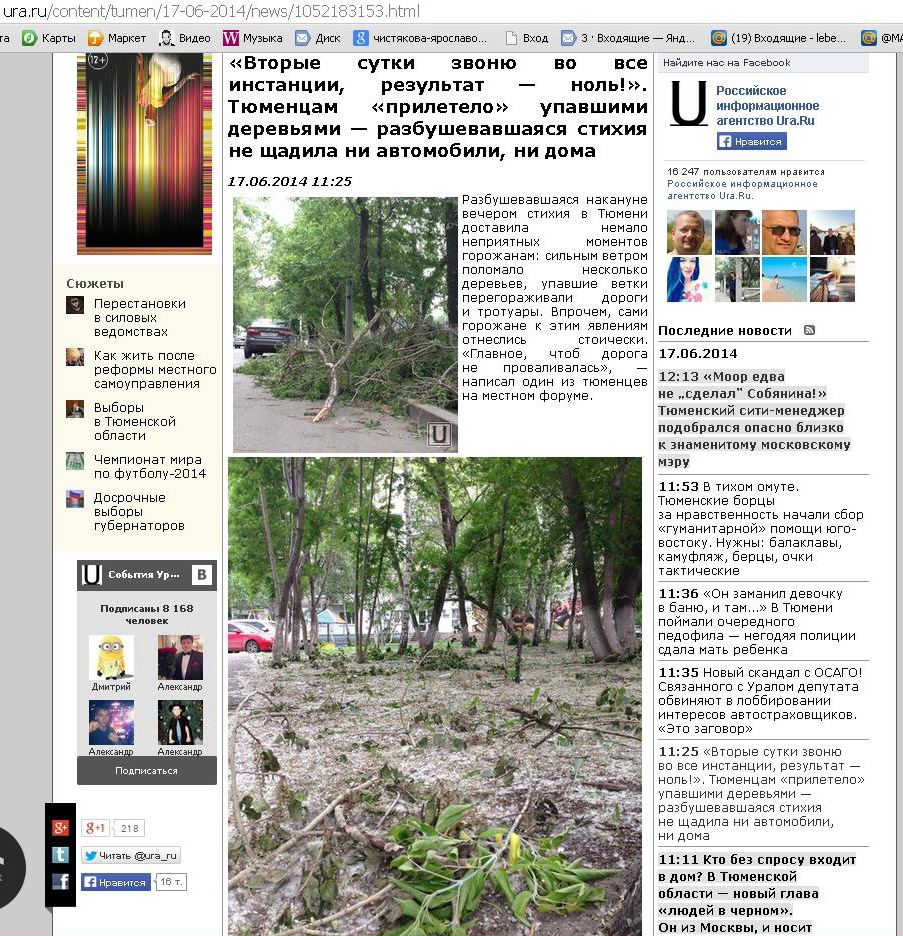903x936 pixels.
Task: Click the Facebook Нравится button under Ura.Ru agency
Action: (751, 141)
